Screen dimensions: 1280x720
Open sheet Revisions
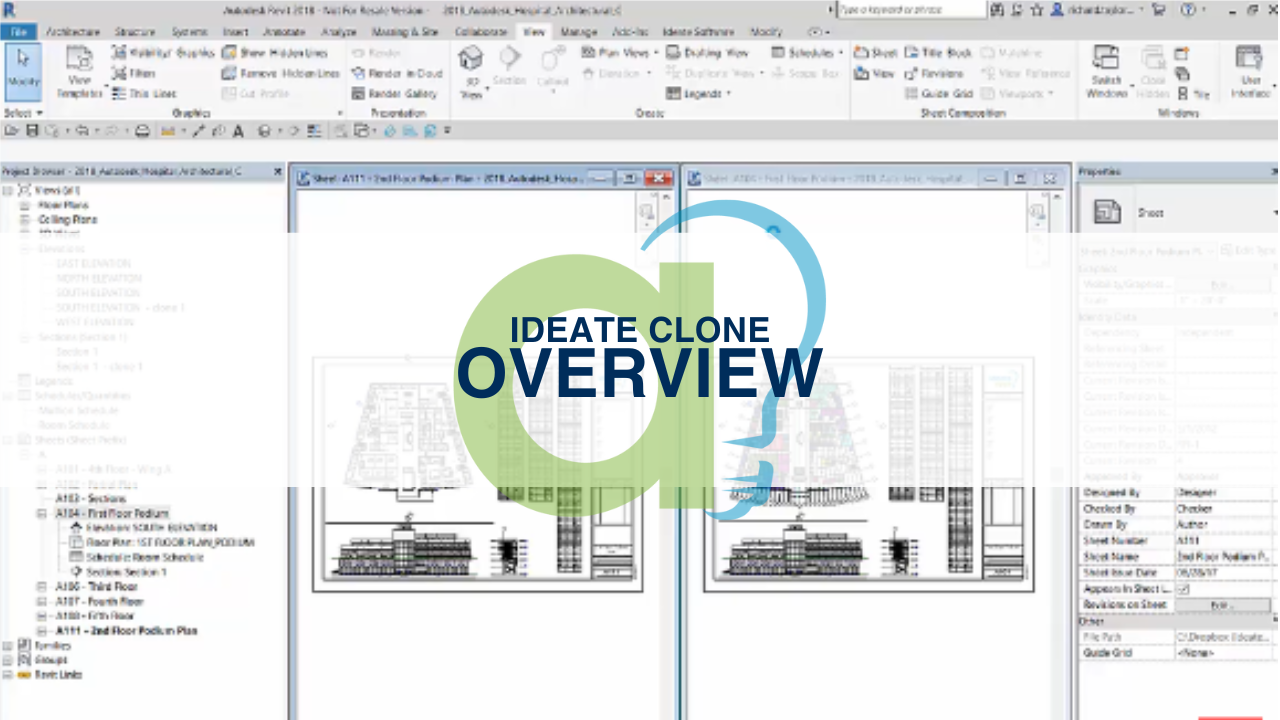tap(934, 73)
